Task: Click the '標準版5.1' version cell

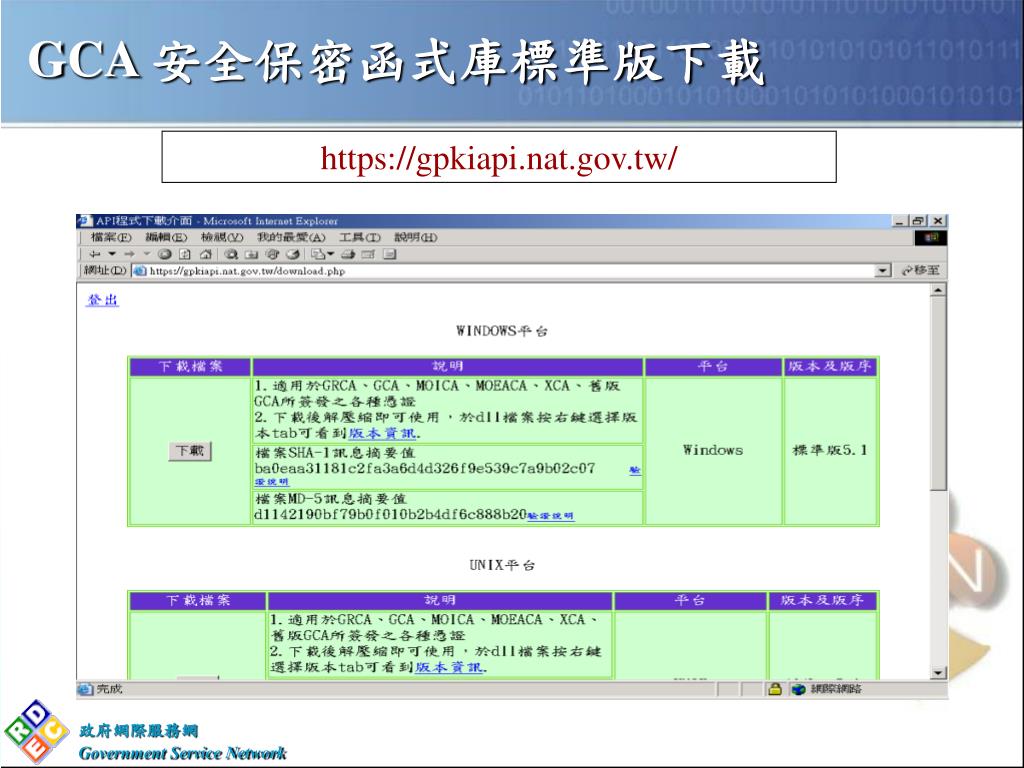Action: pos(830,450)
